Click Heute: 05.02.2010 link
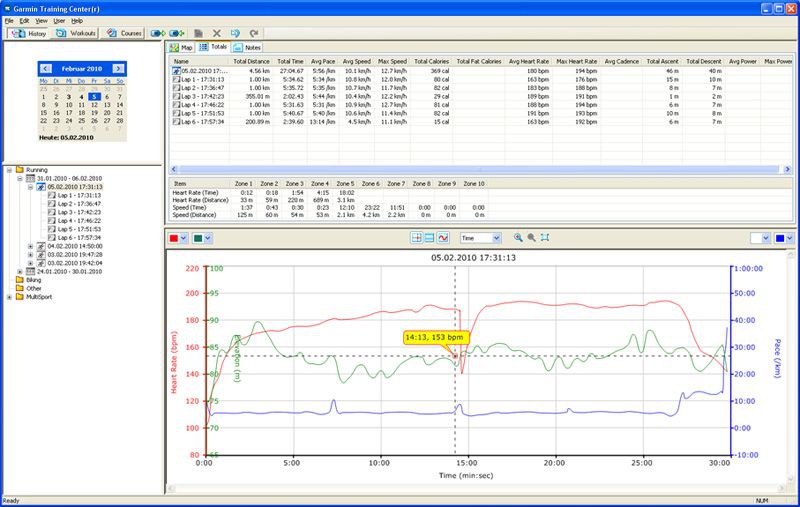 [66, 138]
